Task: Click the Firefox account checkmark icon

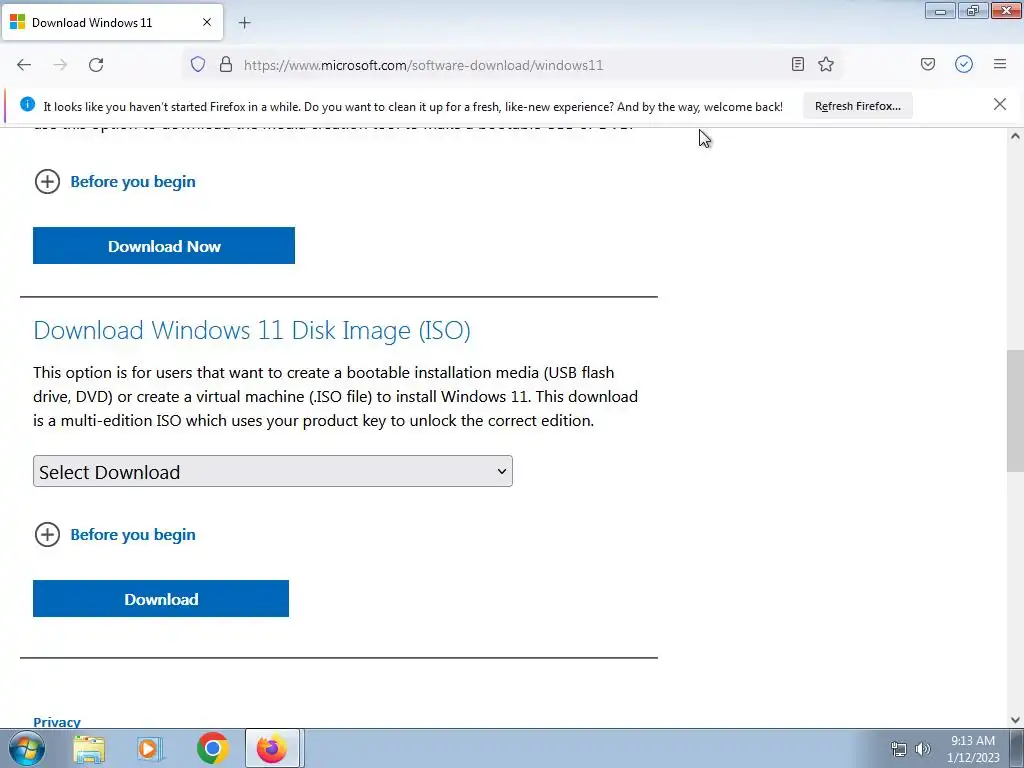Action: (964, 64)
